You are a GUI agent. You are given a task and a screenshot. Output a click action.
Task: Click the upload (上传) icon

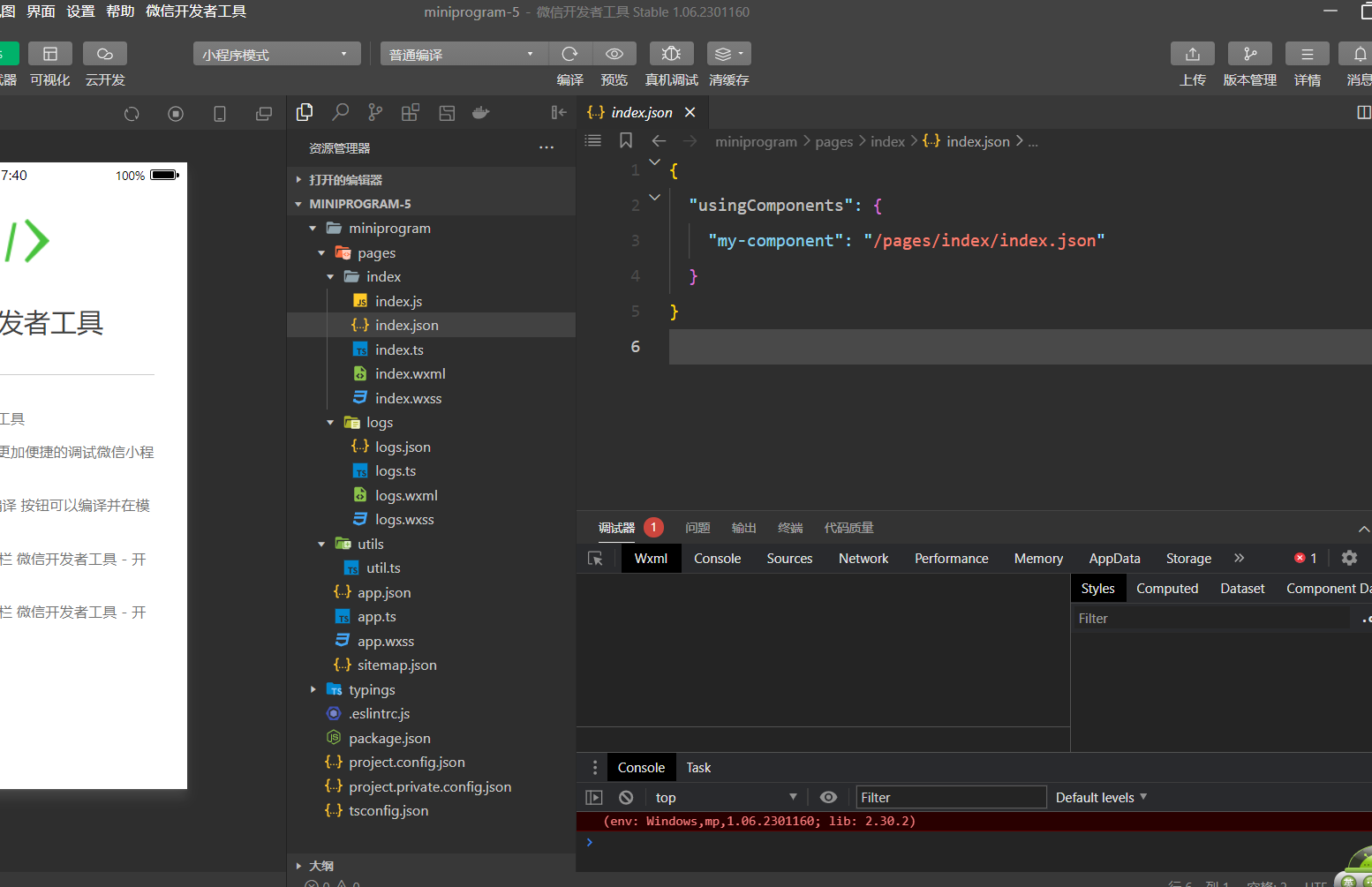pos(1193,54)
